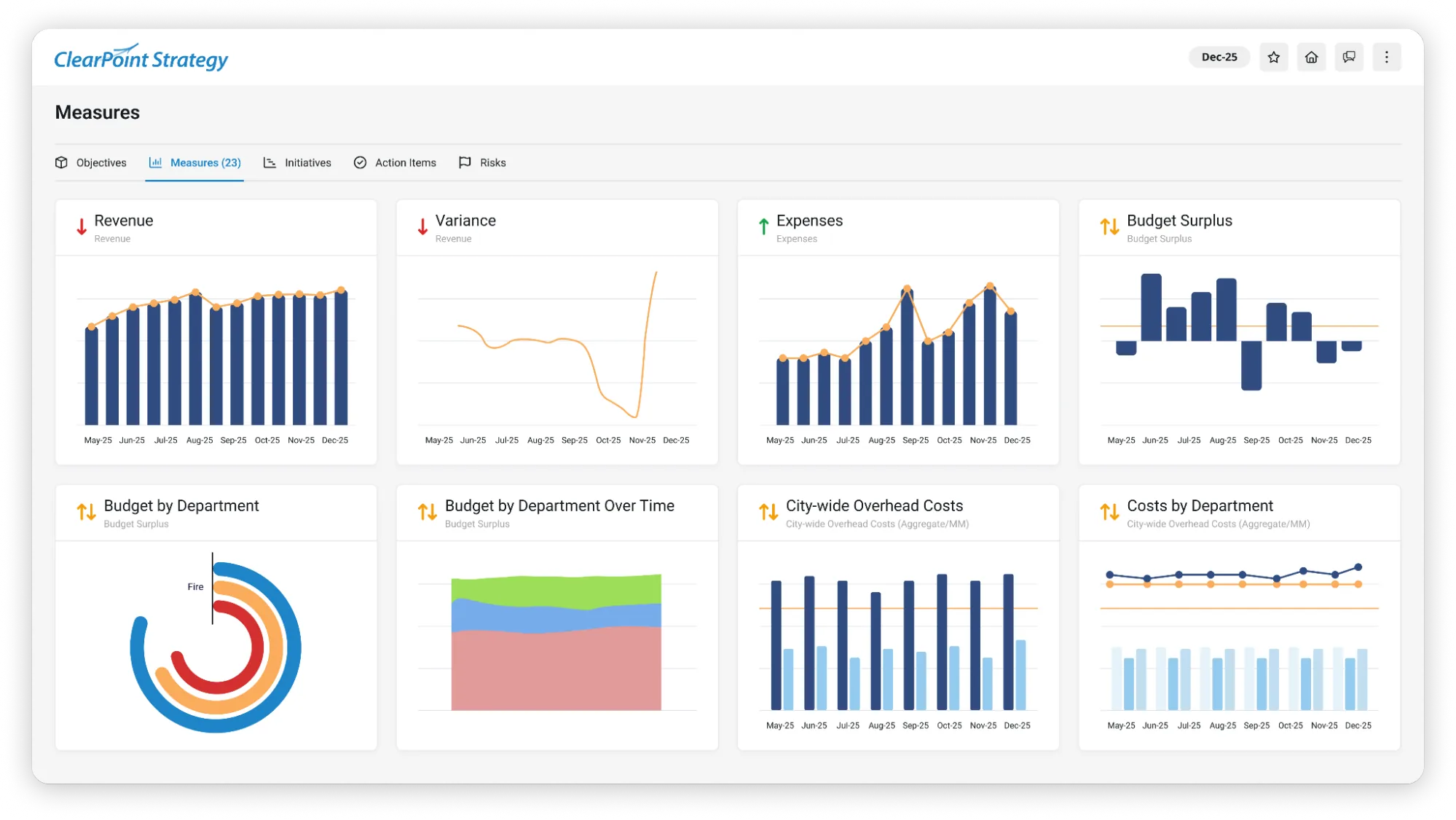Expand options on the Variance card

465,220
